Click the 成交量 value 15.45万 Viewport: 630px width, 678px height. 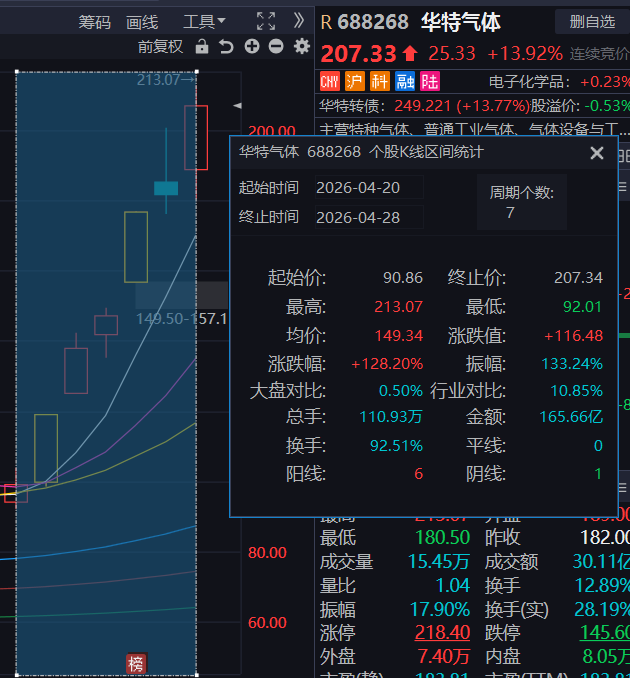[x=438, y=562]
